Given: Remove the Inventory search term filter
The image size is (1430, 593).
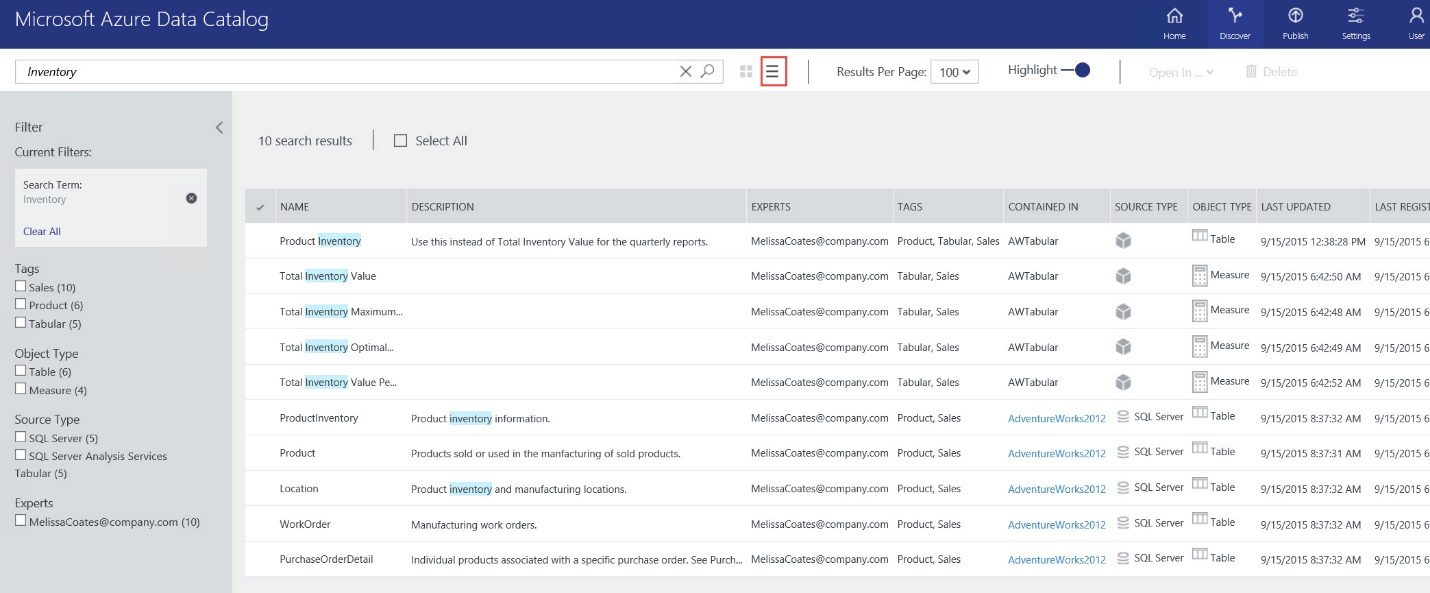Looking at the screenshot, I should [191, 198].
